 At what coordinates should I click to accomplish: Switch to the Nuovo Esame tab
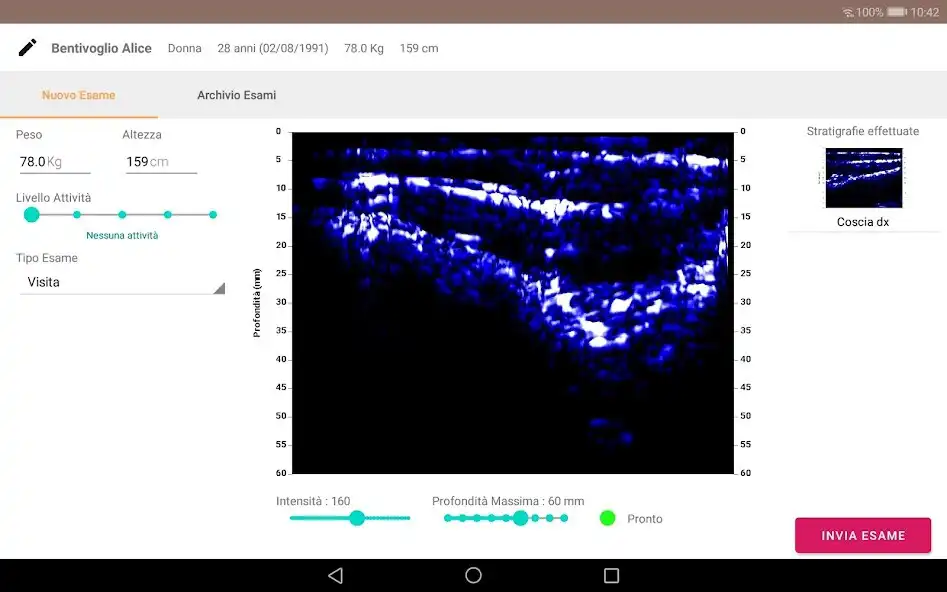click(78, 95)
